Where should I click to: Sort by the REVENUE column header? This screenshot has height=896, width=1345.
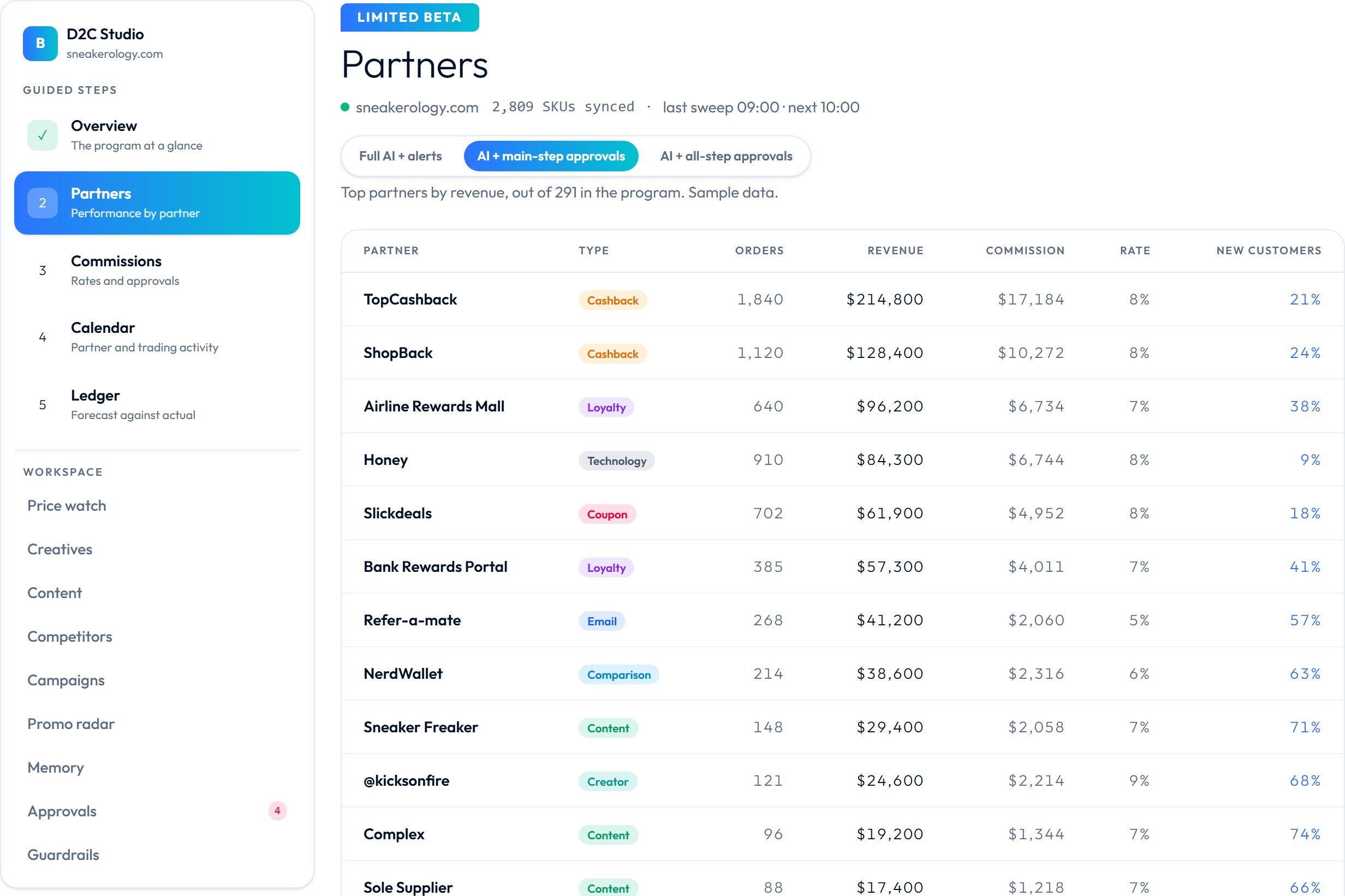click(x=895, y=250)
